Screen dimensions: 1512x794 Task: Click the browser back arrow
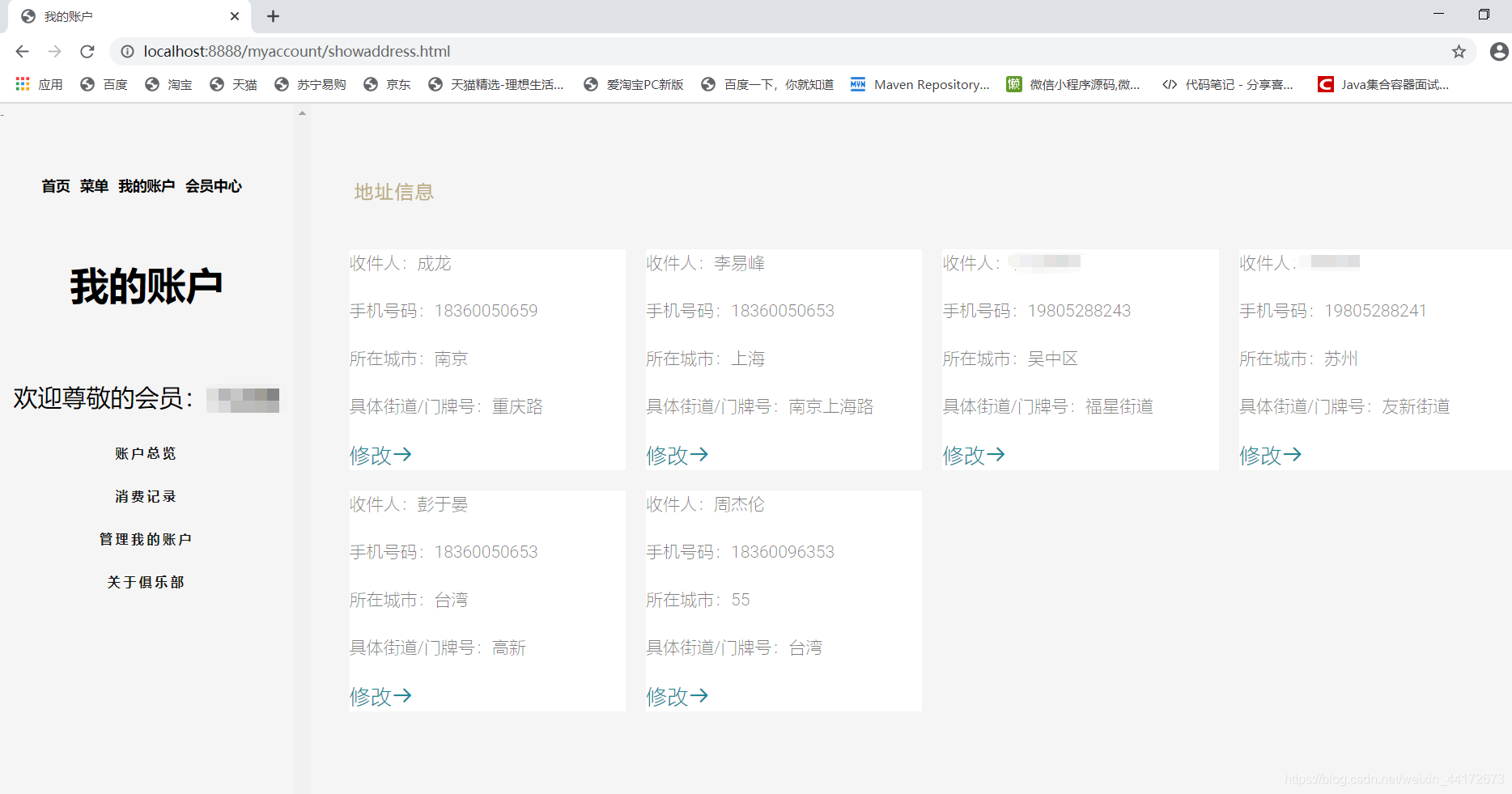(x=22, y=51)
